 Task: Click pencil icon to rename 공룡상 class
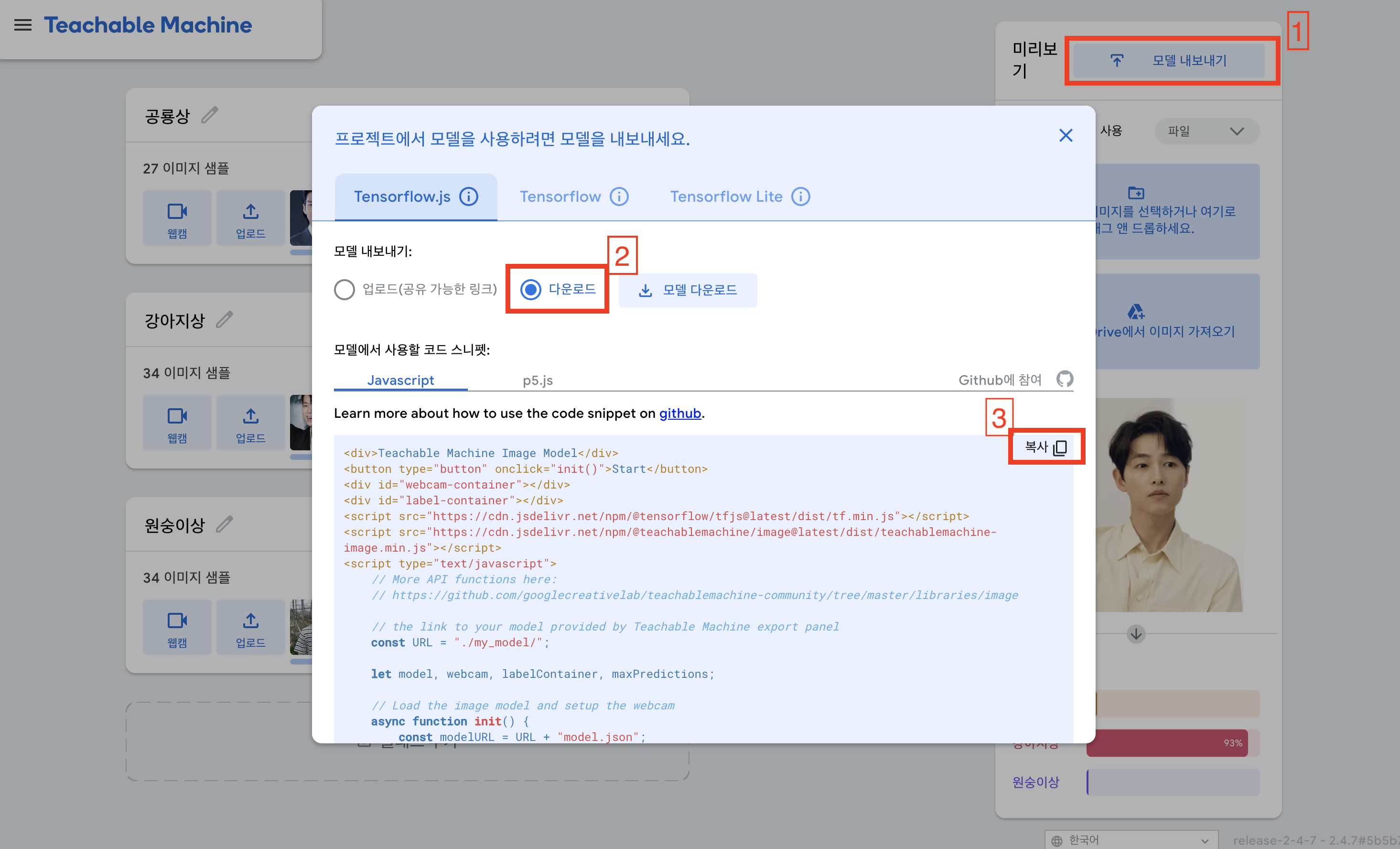[x=210, y=115]
